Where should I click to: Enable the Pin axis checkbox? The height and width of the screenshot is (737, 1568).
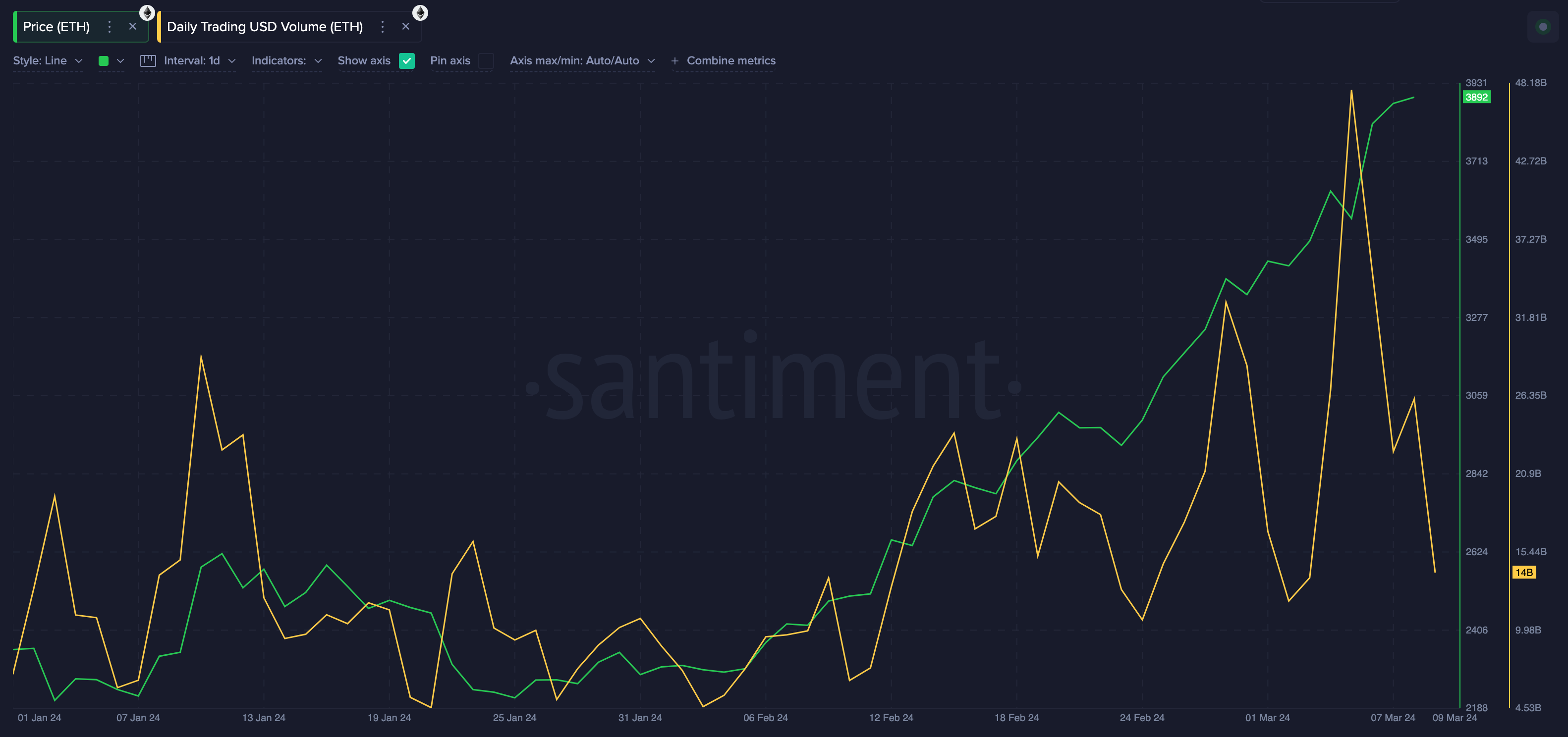click(x=485, y=60)
